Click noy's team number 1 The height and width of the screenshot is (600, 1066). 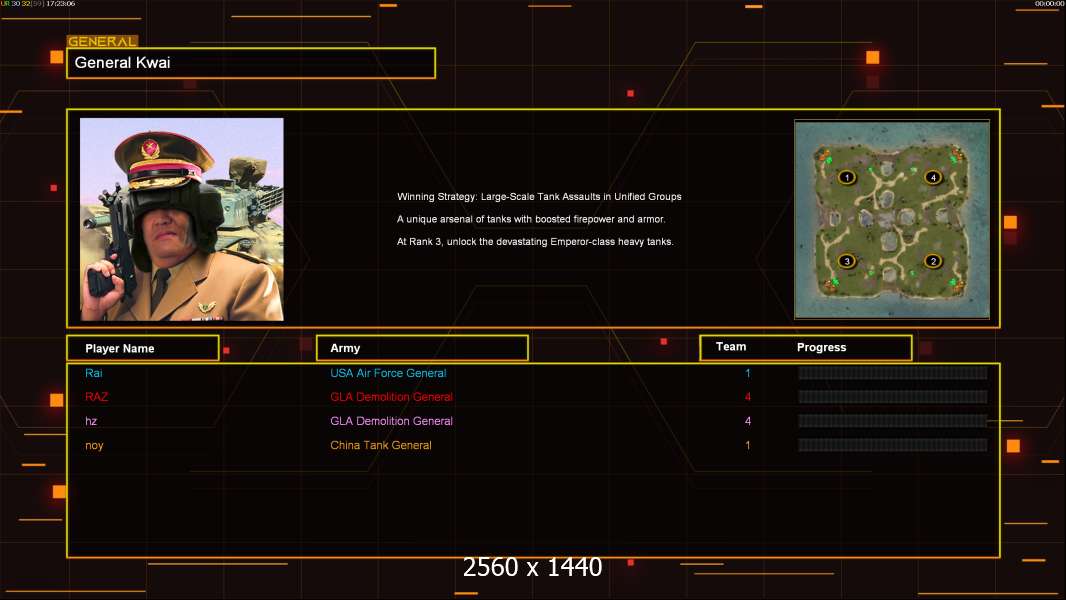click(x=748, y=446)
